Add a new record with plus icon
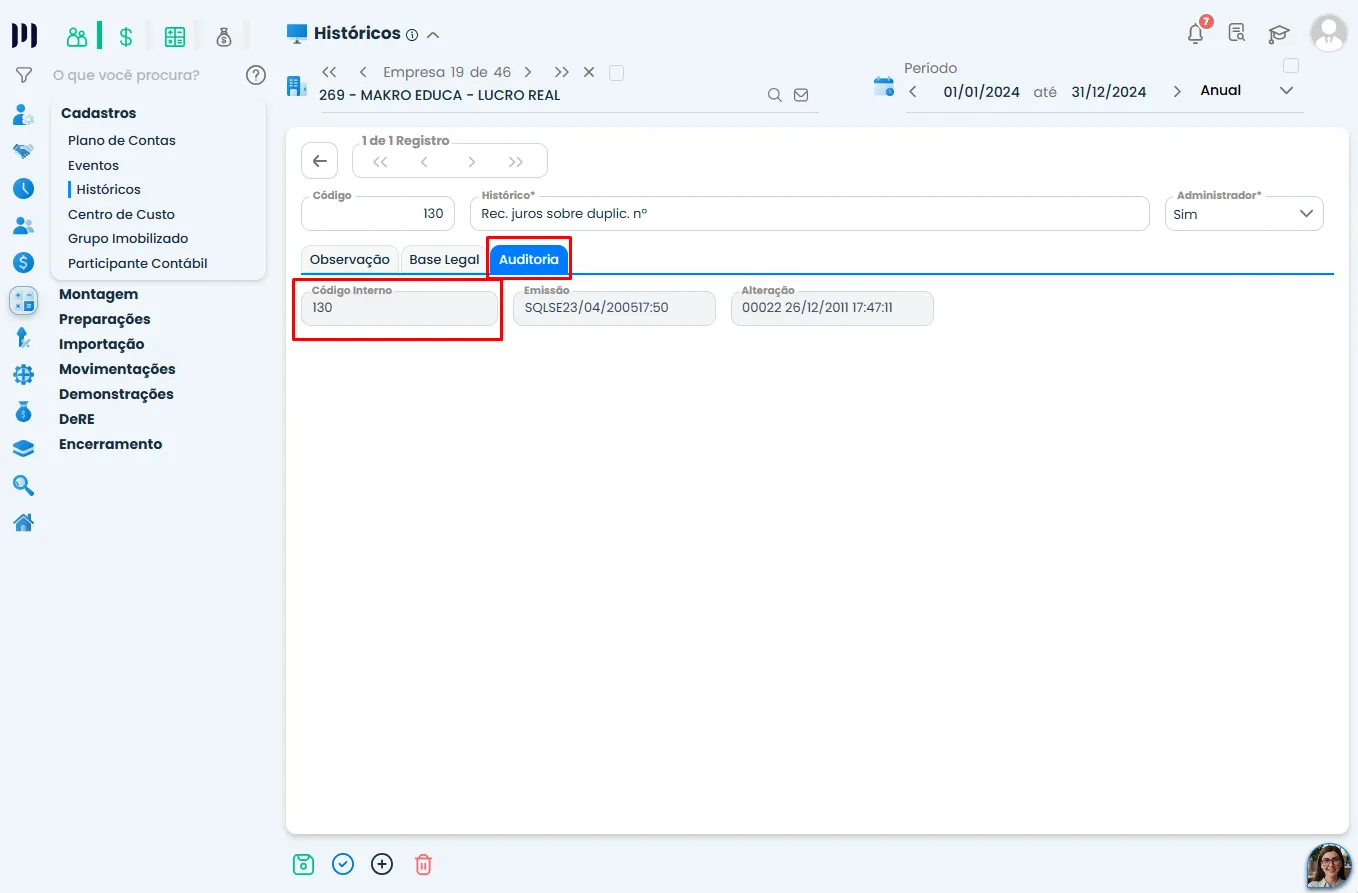The image size is (1358, 893). [x=382, y=864]
